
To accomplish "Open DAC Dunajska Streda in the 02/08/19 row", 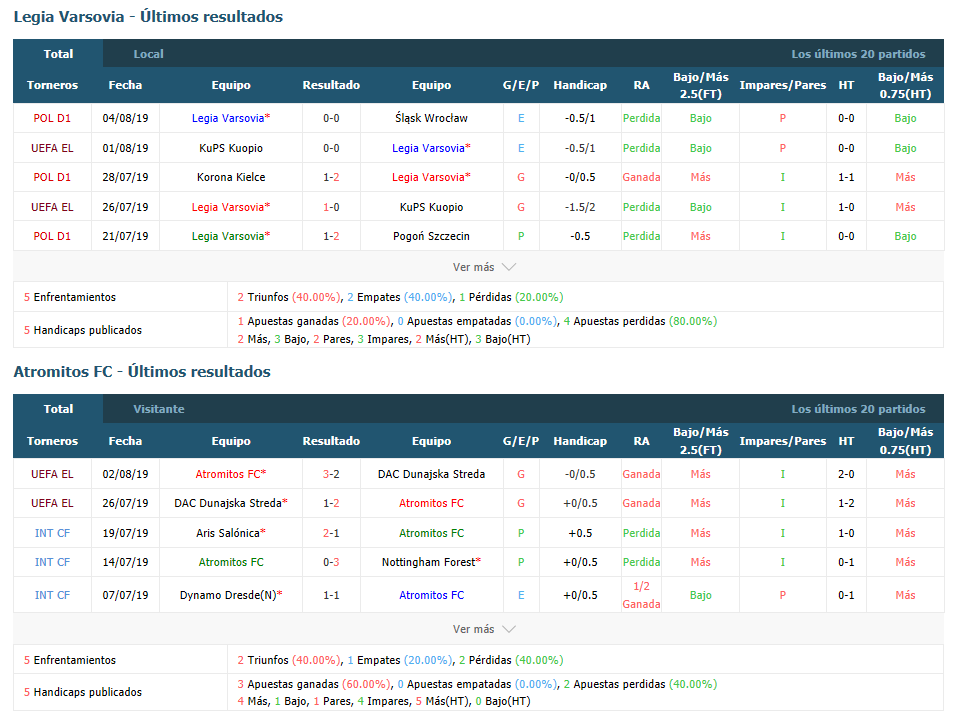I will [x=431, y=474].
